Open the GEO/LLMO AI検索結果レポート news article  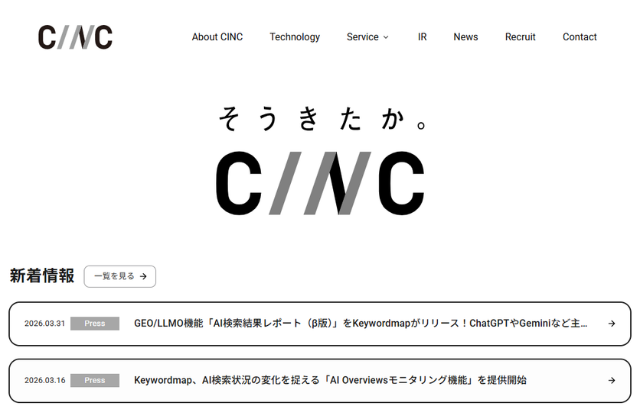[320, 324]
